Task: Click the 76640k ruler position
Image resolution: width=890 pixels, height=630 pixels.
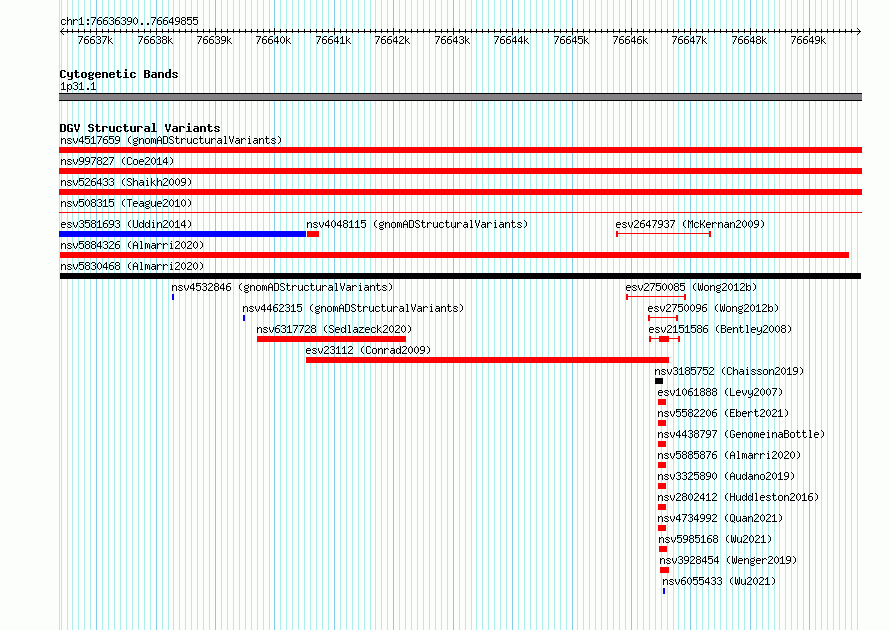Action: point(274,40)
